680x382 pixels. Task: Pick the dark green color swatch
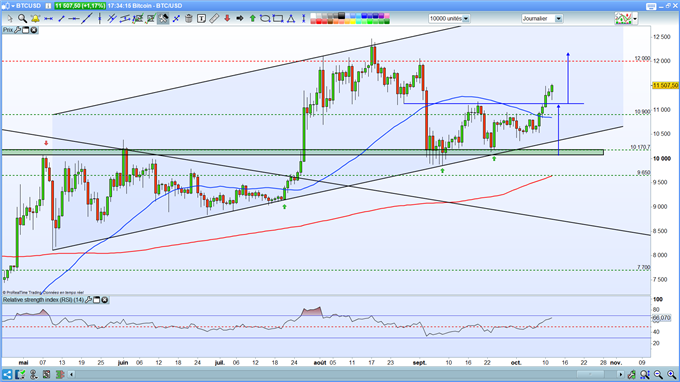387,21
